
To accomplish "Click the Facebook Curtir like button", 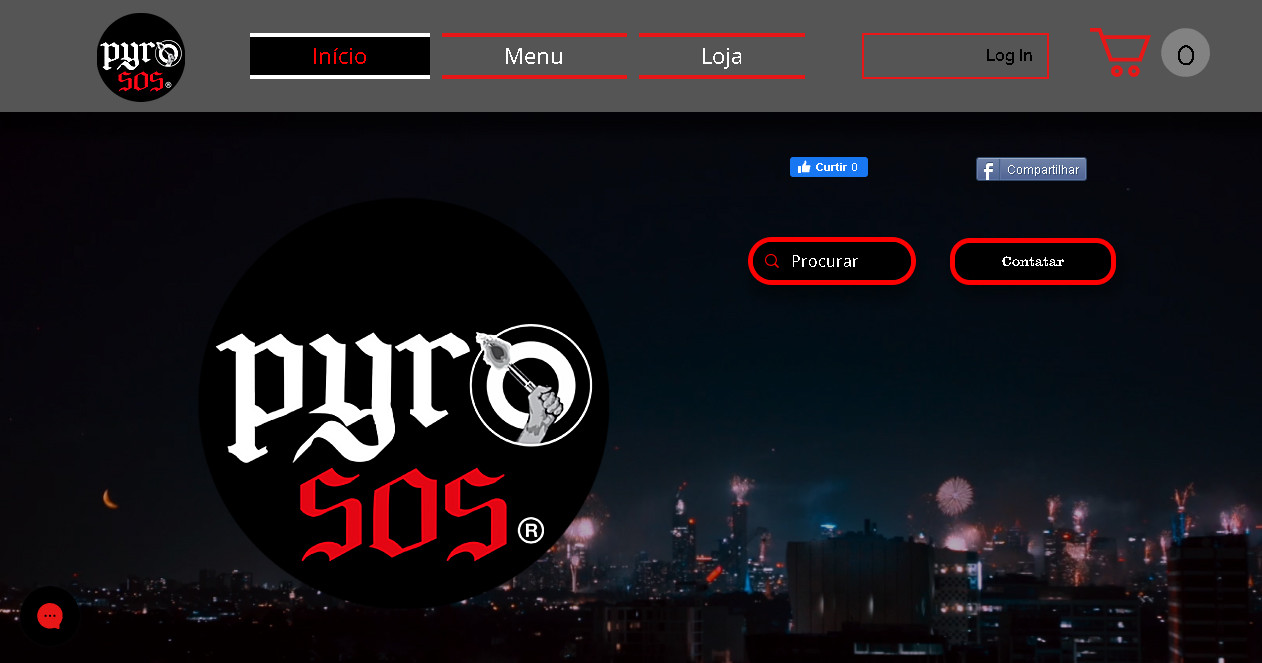I will click(x=828, y=167).
